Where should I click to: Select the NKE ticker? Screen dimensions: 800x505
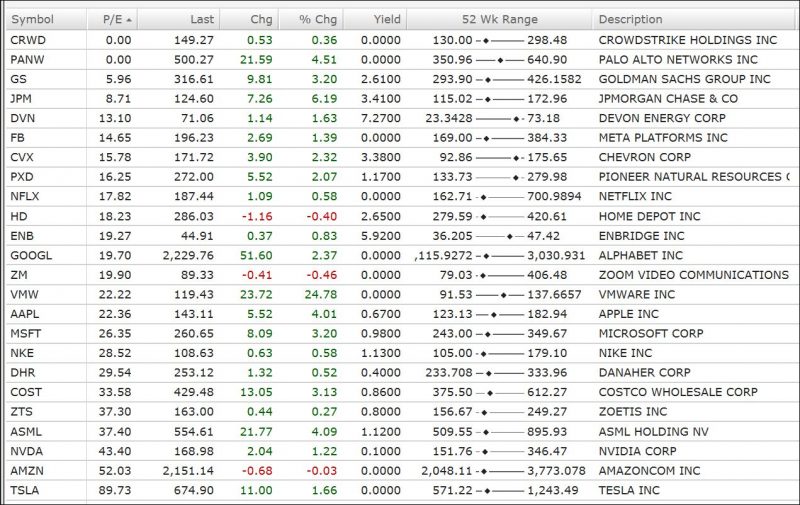coord(22,353)
